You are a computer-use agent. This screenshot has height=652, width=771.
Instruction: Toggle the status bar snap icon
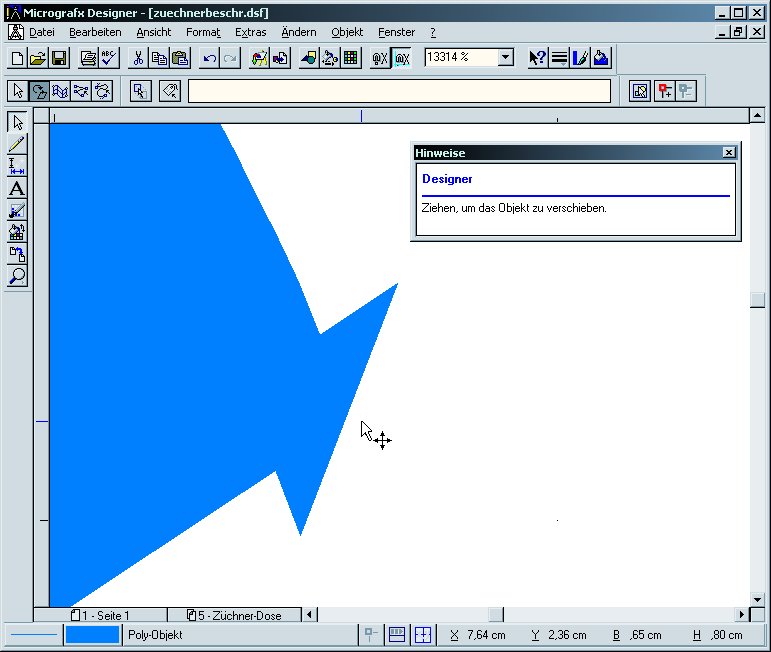tap(371, 634)
